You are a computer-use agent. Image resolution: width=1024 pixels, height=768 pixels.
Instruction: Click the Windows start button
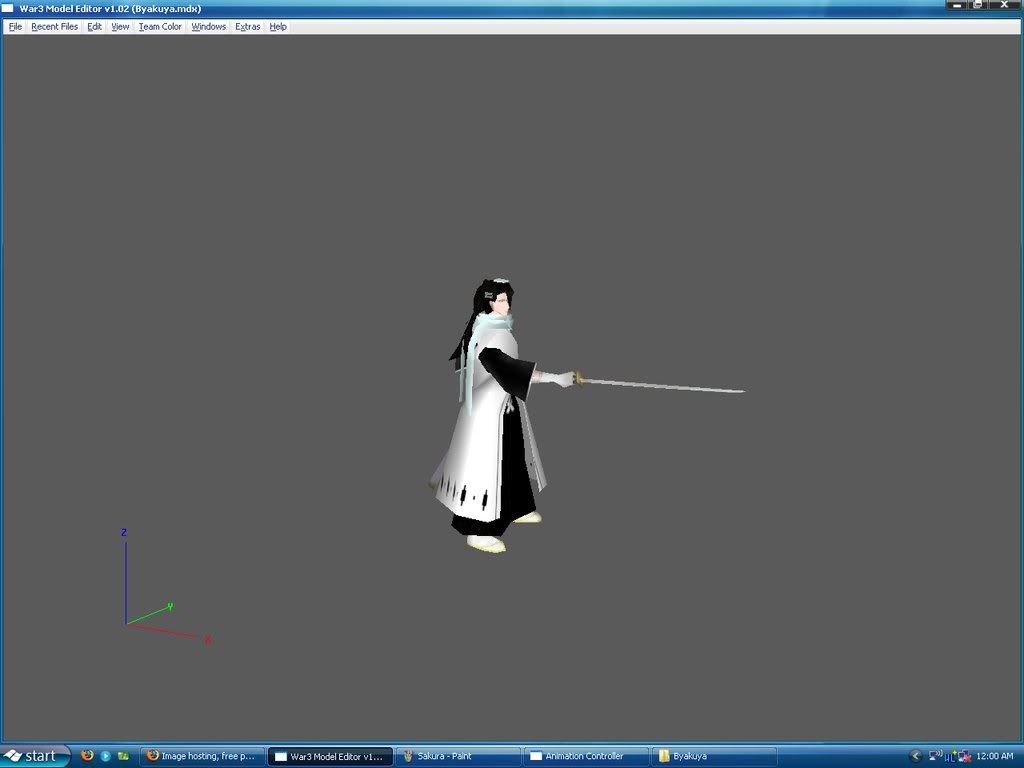point(35,756)
